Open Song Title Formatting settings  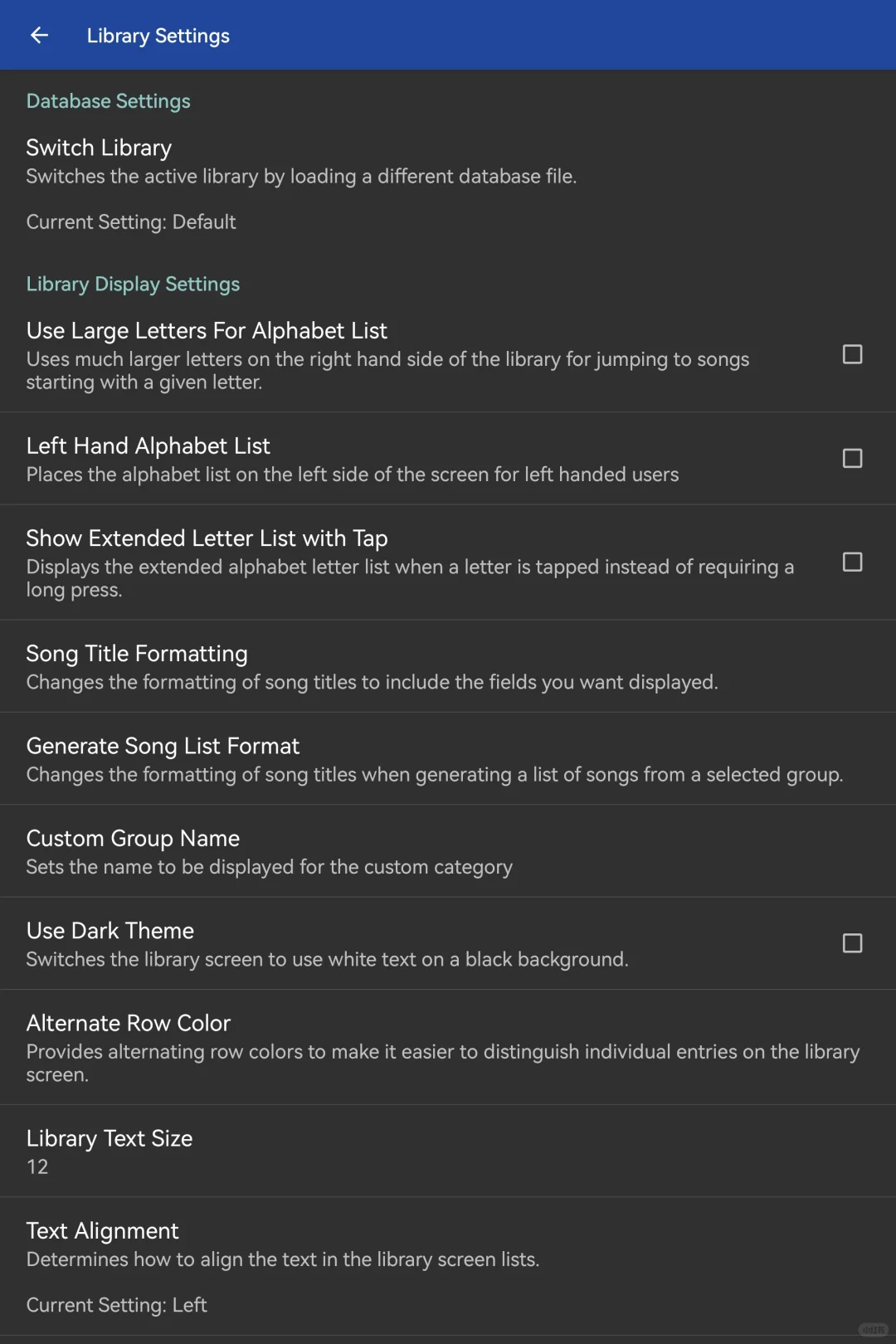click(137, 654)
